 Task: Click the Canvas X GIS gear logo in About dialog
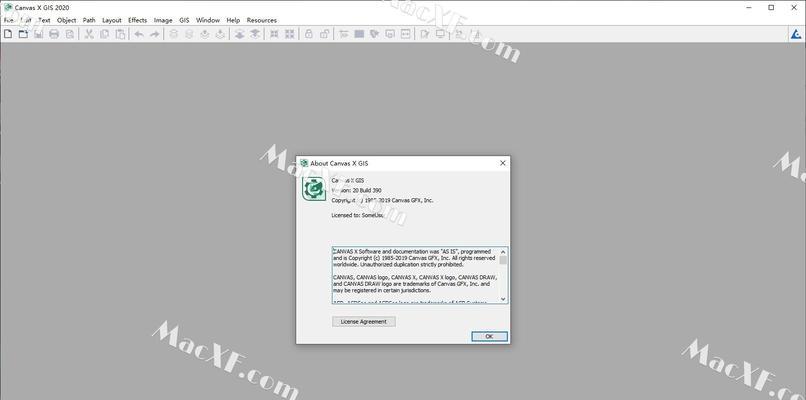[x=314, y=189]
